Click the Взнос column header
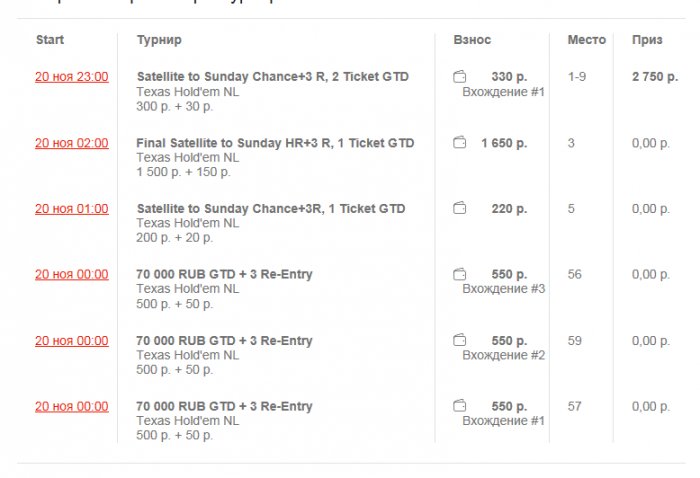The image size is (700, 478). pos(472,40)
